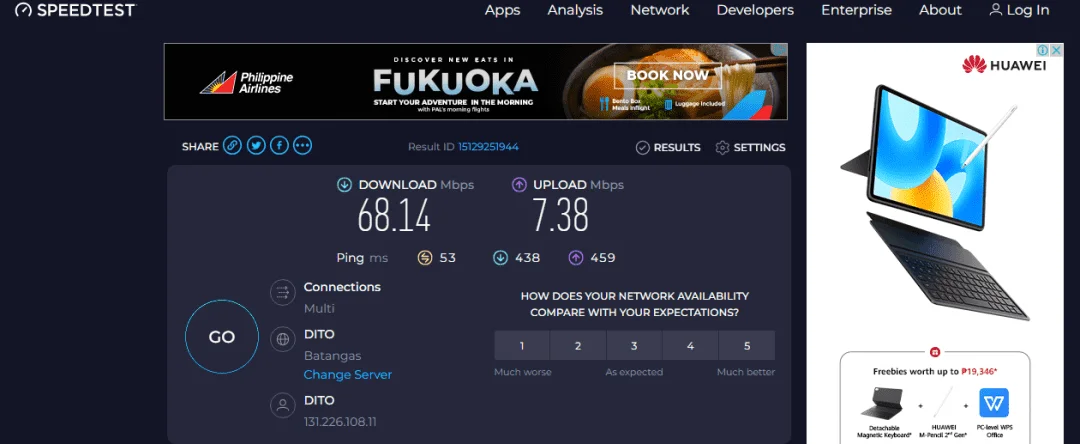This screenshot has height=444, width=1080.
Task: Click the Philippine Airlines logo in banner
Action: point(247,83)
